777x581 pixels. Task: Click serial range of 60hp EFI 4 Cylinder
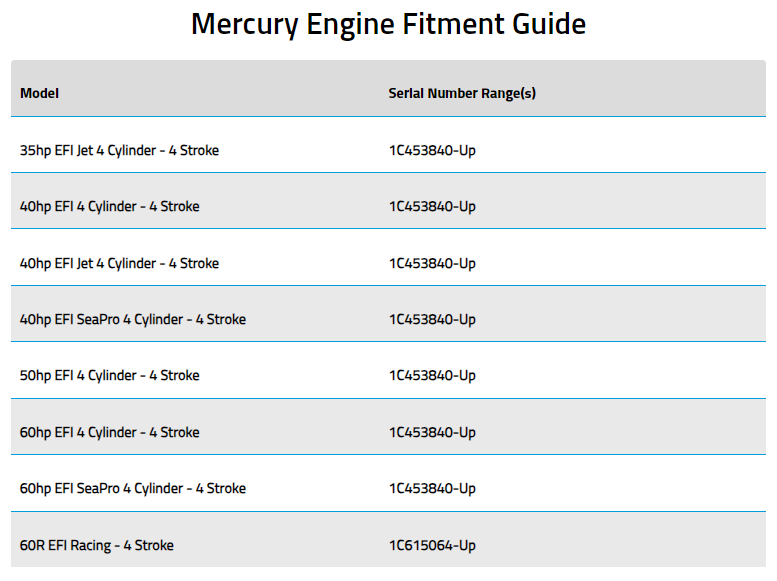click(432, 432)
